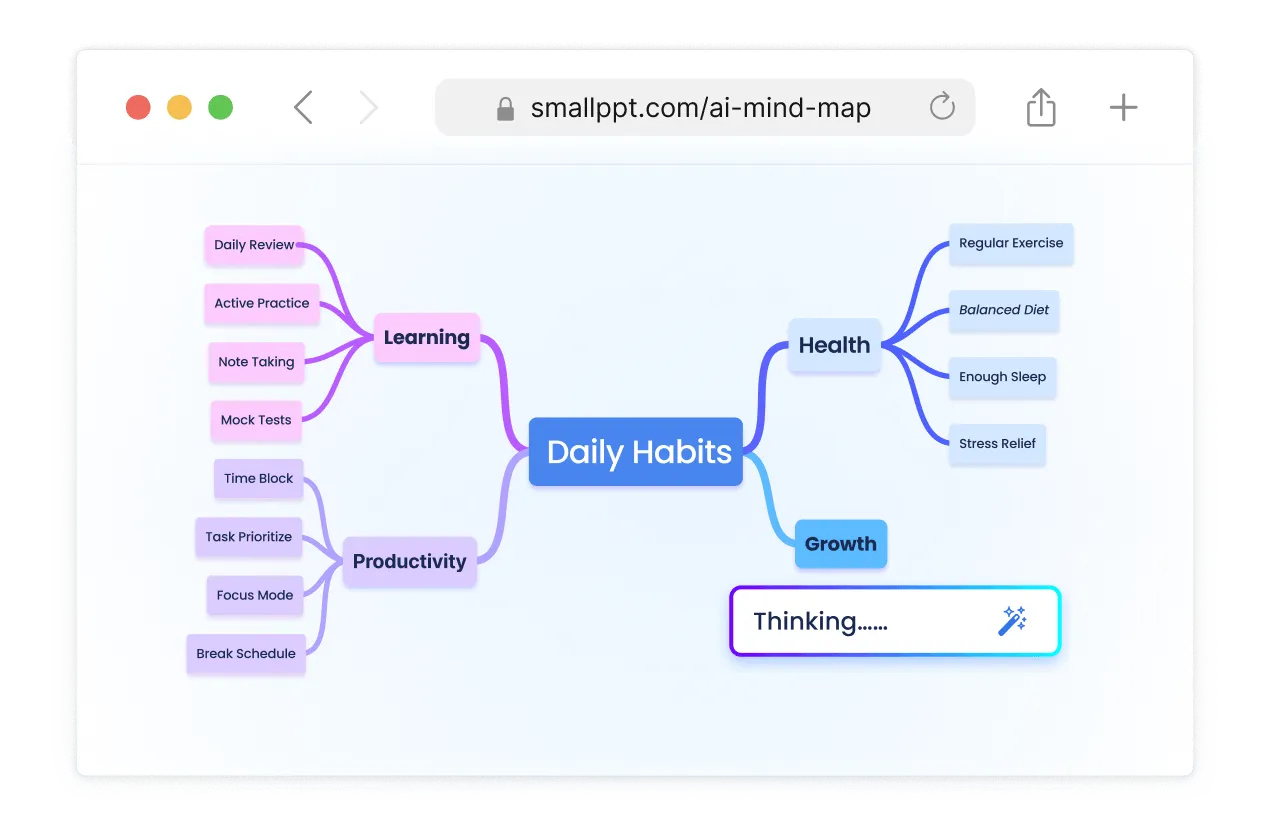Collapse the Learning branch node

tap(426, 338)
